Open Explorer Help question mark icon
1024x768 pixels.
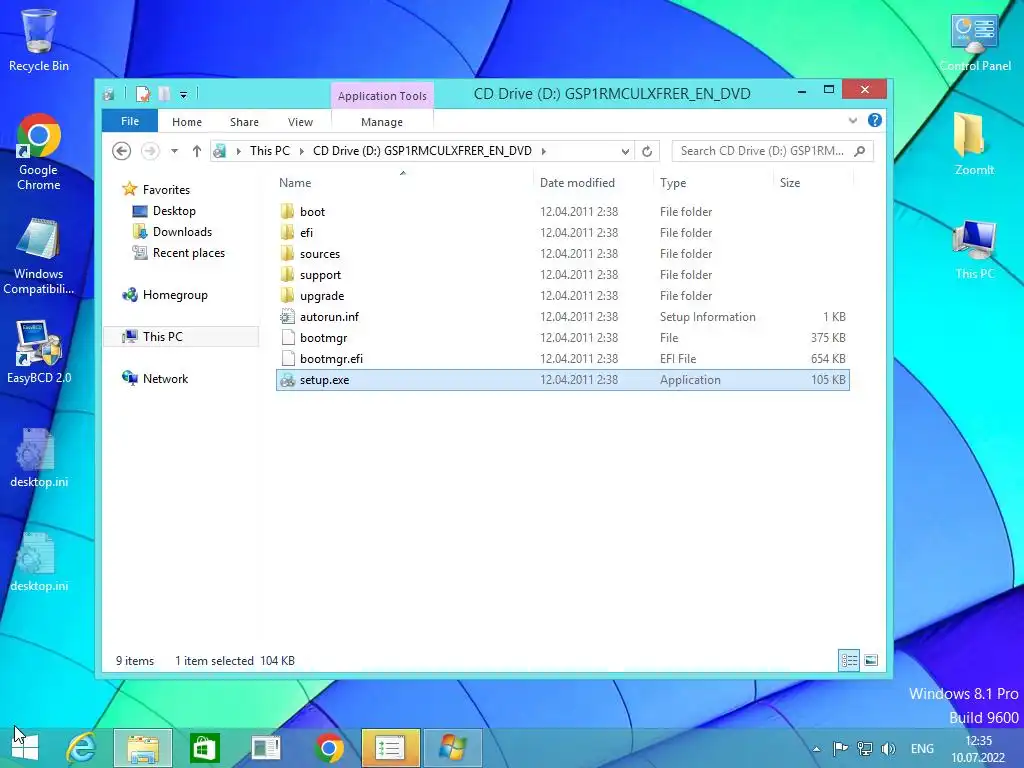[x=874, y=120]
